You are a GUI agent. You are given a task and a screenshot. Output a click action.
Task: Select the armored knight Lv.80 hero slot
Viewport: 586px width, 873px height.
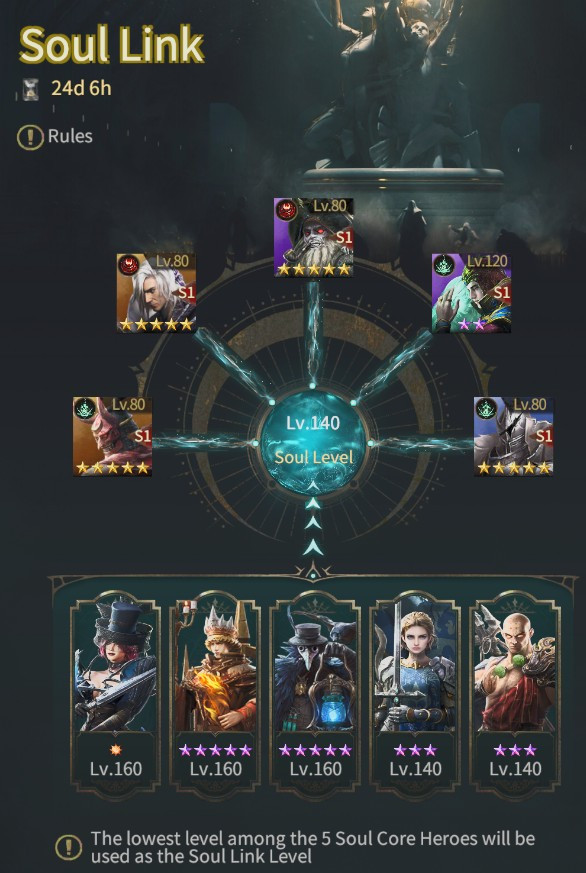click(514, 436)
